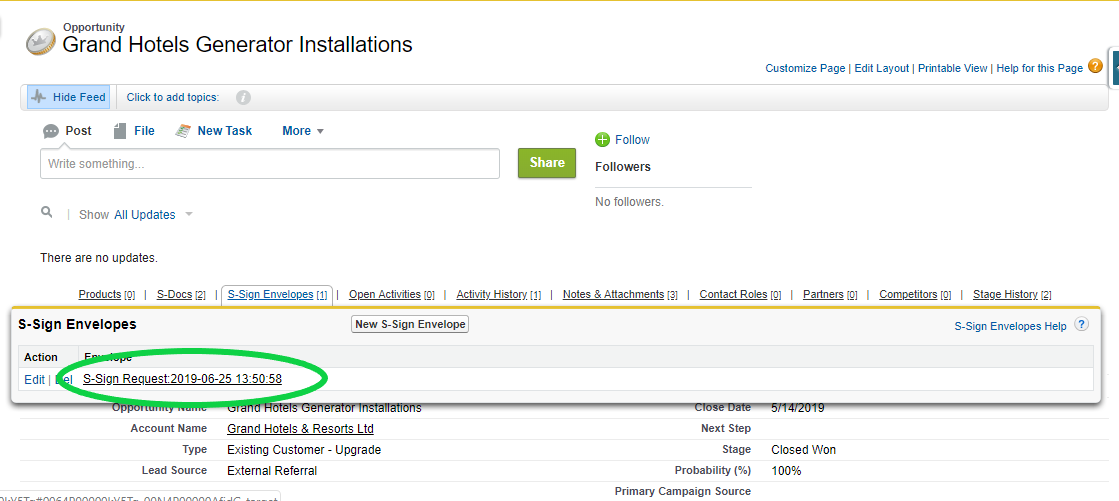The width and height of the screenshot is (1119, 501).
Task: Jump to Contact Roles related list
Action: (740, 294)
